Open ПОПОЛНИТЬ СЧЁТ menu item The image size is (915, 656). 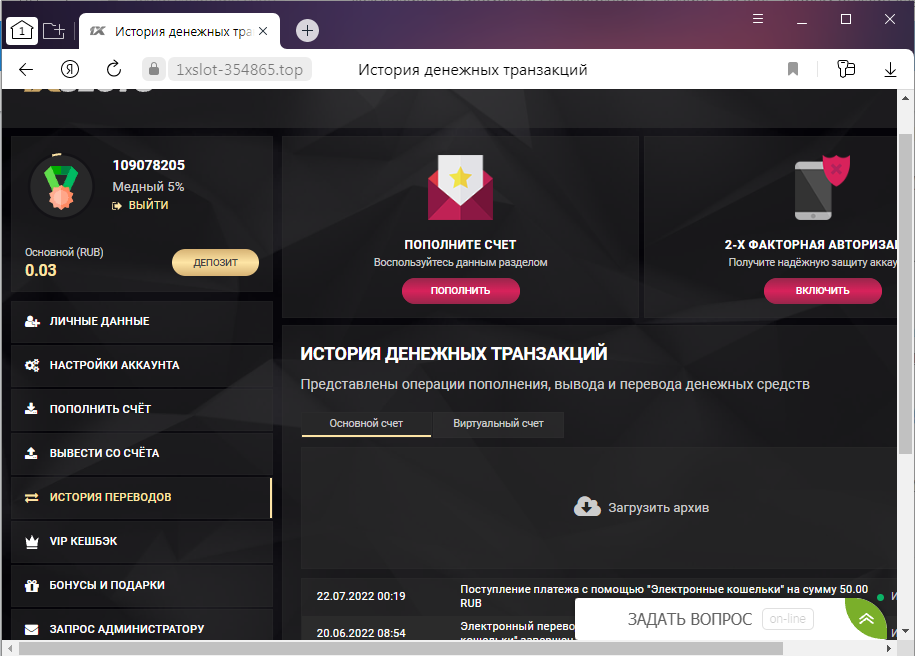(x=142, y=409)
